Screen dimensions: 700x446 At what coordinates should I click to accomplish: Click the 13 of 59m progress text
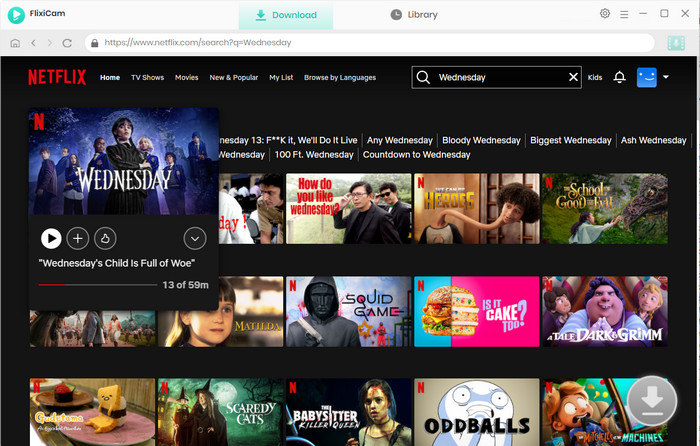coord(185,285)
